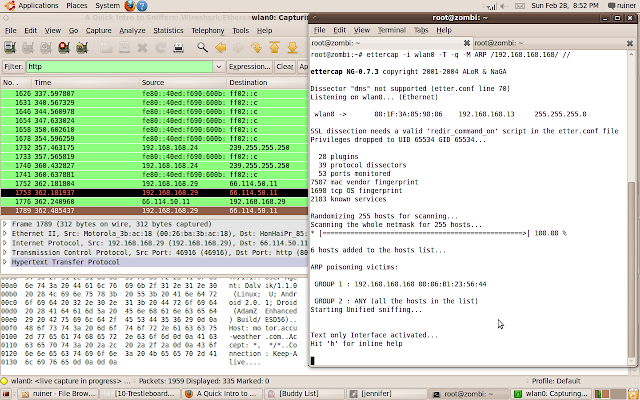The image size is (640, 400).
Task: Select packet 1753 black row
Action: pyautogui.click(x=154, y=193)
